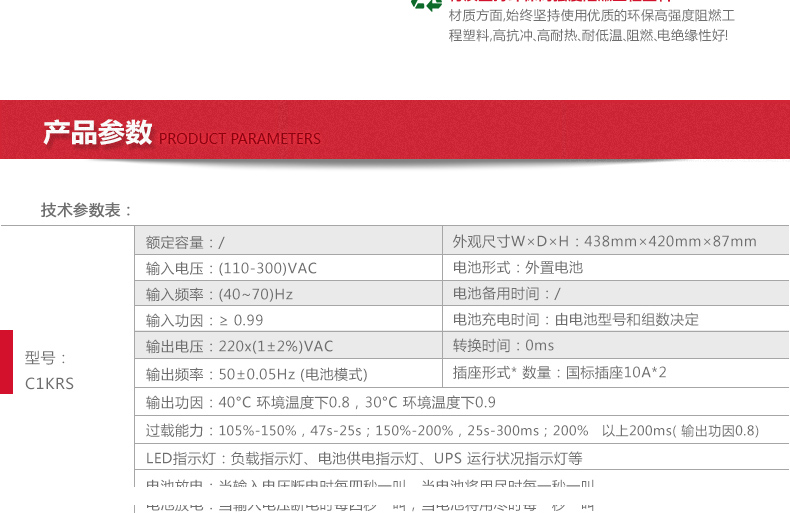Image resolution: width=790 pixels, height=513 pixels.
Task: Click the 电池备用时间 cell
Action: click(x=616, y=294)
